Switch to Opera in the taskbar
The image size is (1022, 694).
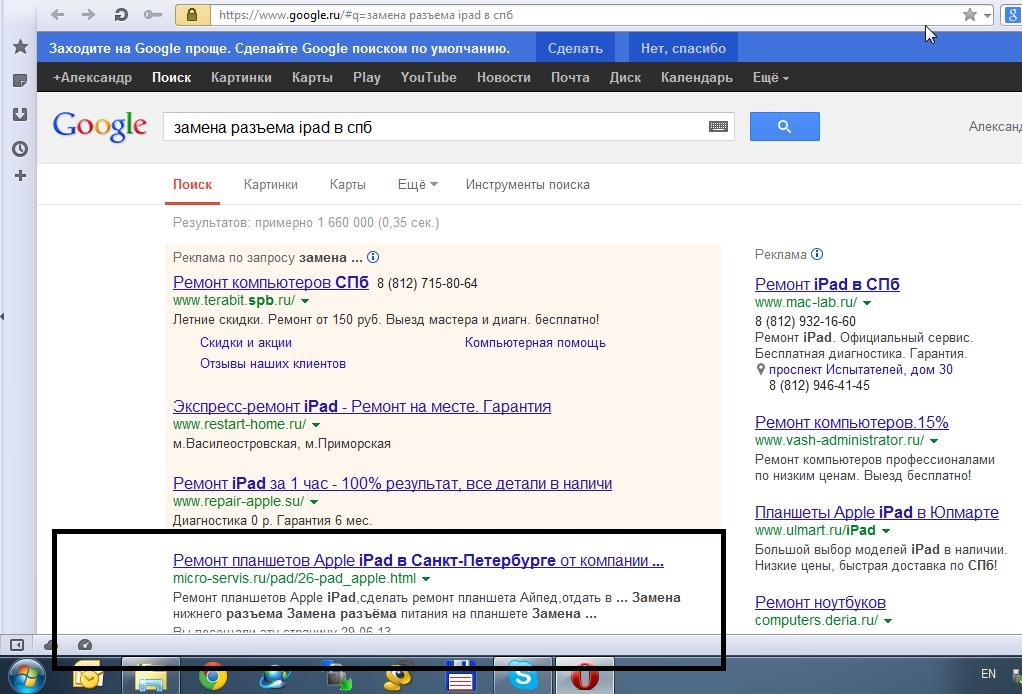[585, 677]
